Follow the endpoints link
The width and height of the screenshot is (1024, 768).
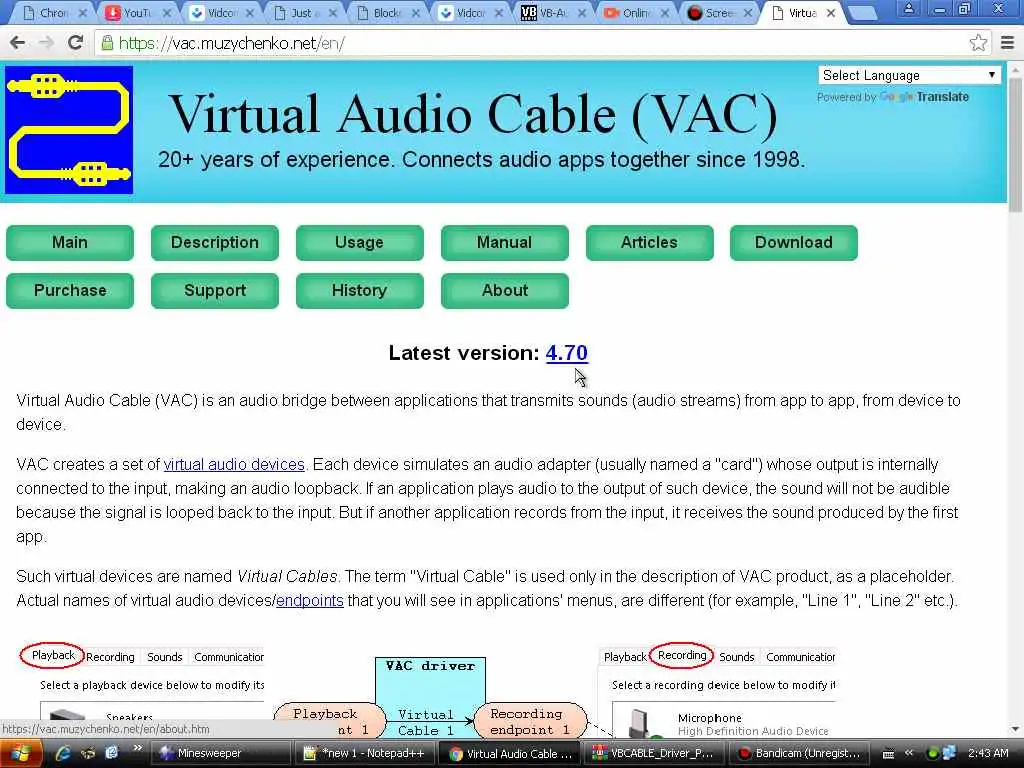310,600
